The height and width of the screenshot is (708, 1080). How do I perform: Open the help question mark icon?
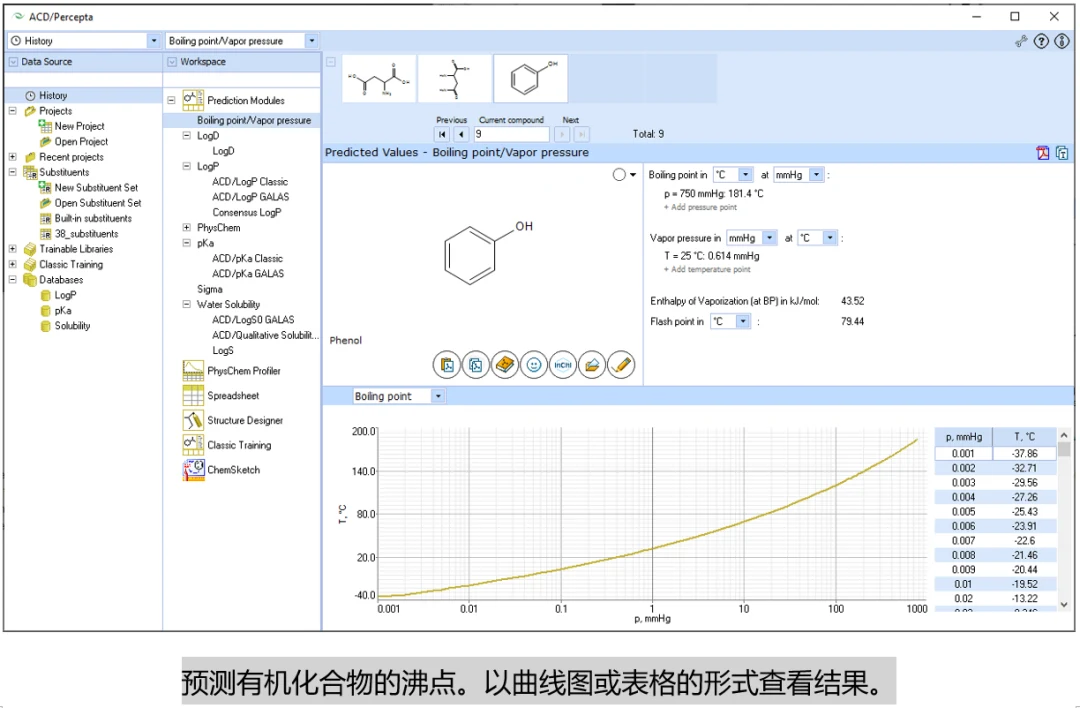pyautogui.click(x=1041, y=41)
